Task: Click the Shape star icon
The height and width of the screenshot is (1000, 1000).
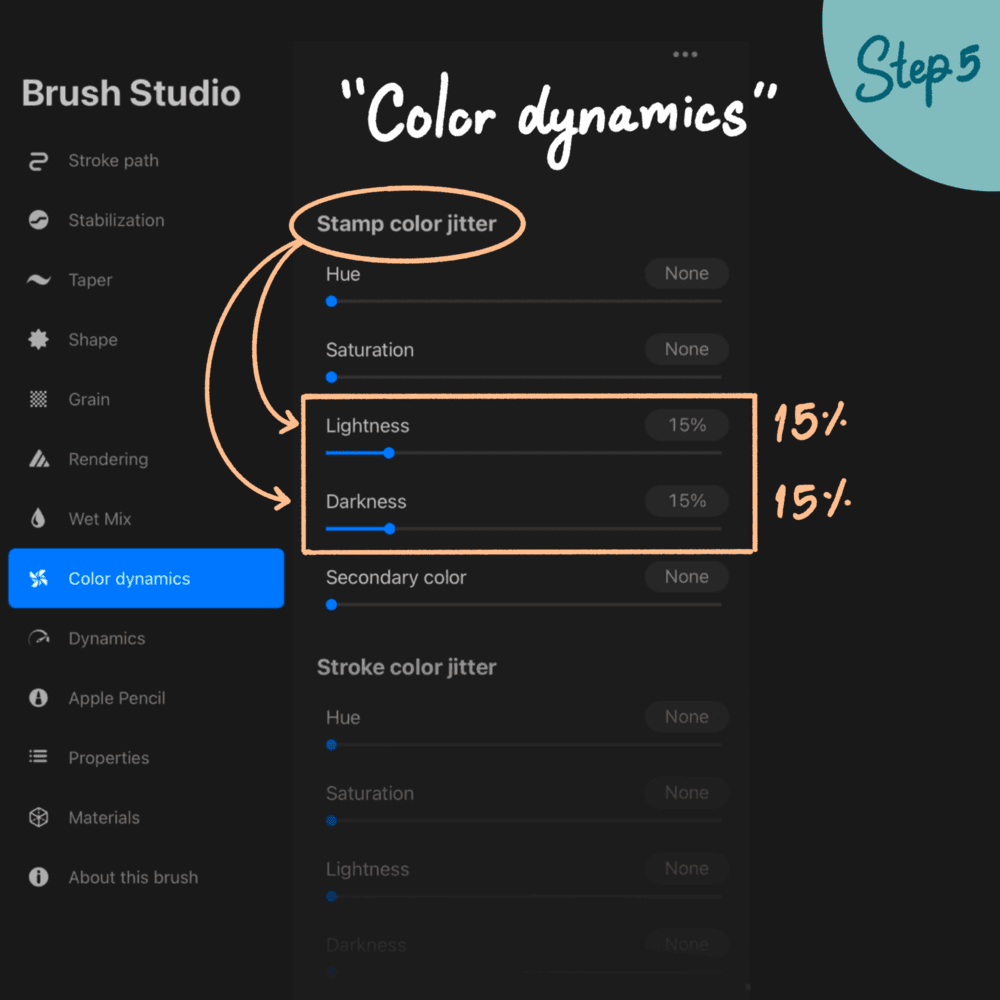Action: point(38,339)
